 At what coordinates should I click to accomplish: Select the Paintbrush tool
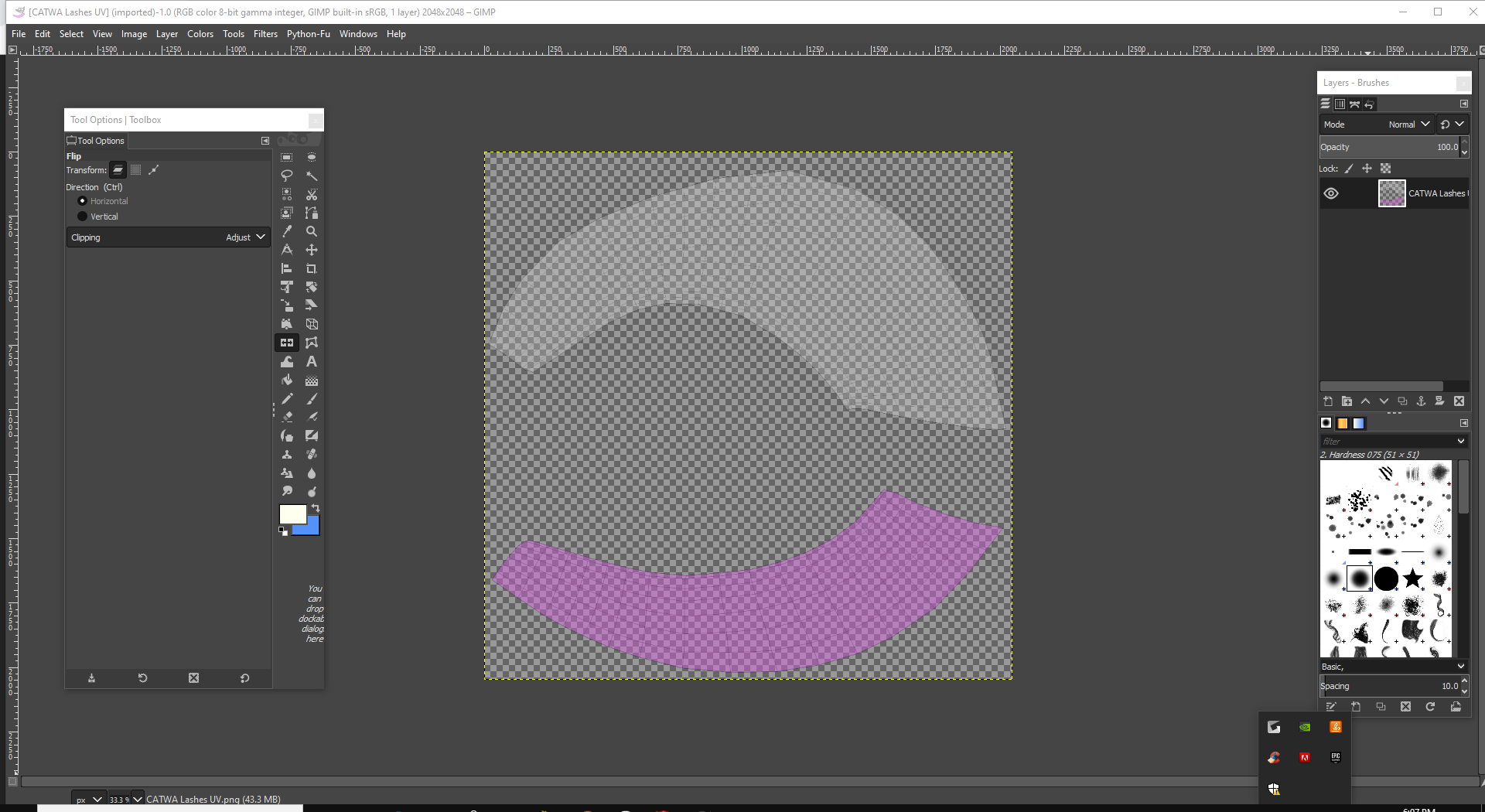[x=312, y=398]
